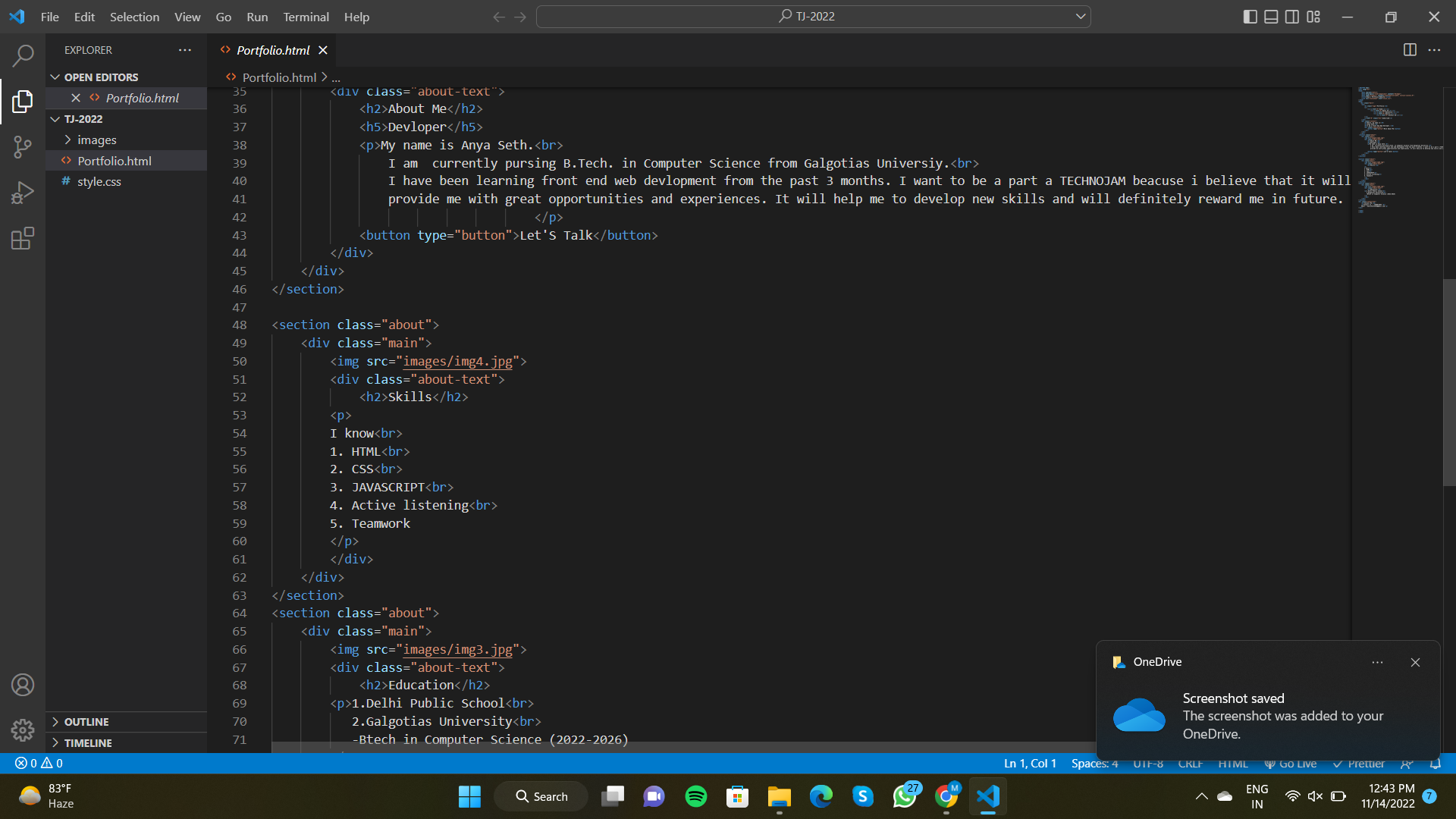Open the Extensions view
The height and width of the screenshot is (819, 1456).
23,237
